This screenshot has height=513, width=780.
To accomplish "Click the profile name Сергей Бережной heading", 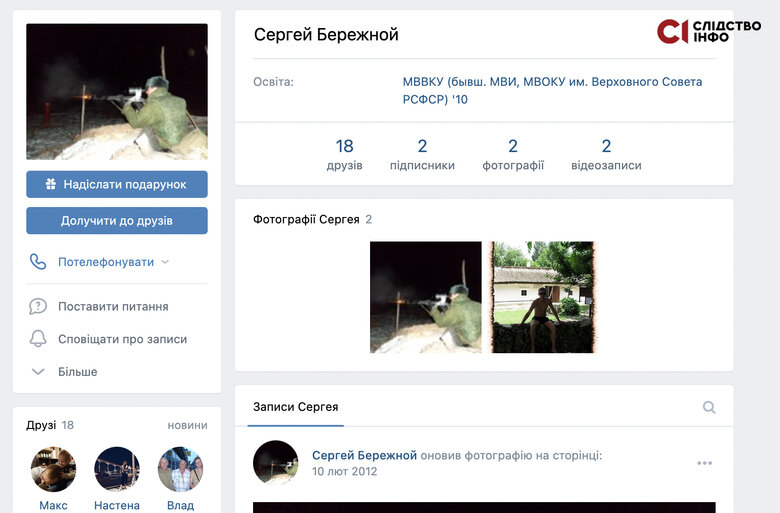I will pyautogui.click(x=326, y=35).
